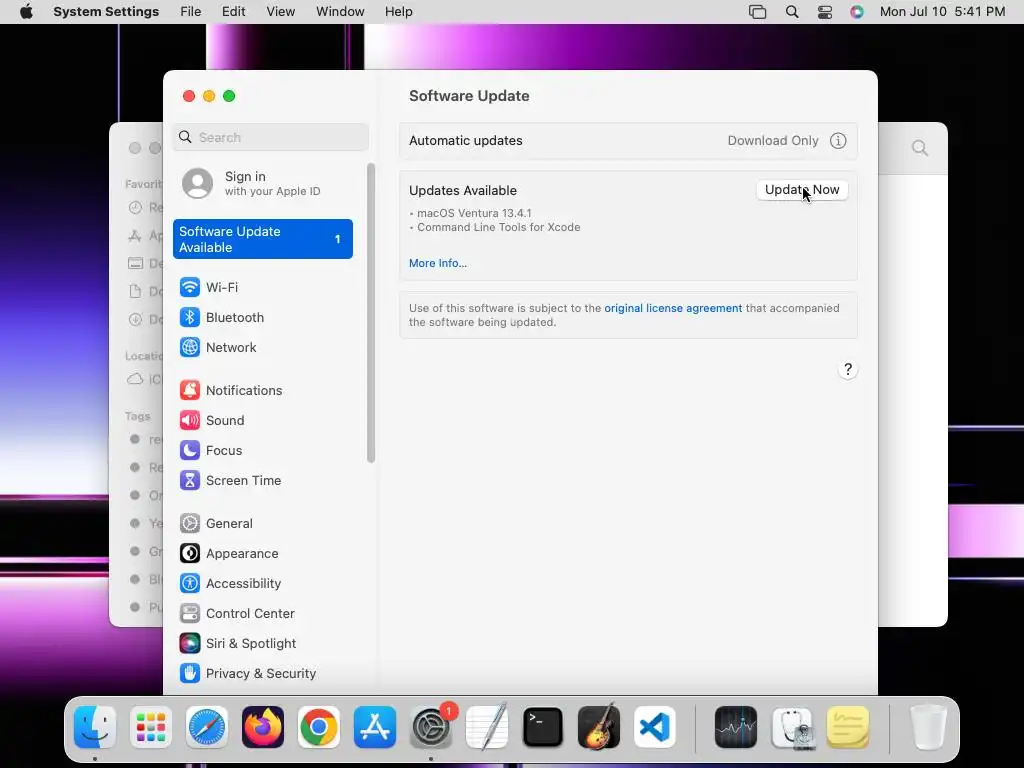The width and height of the screenshot is (1024, 768).
Task: Click the Update Now button
Action: coord(802,190)
